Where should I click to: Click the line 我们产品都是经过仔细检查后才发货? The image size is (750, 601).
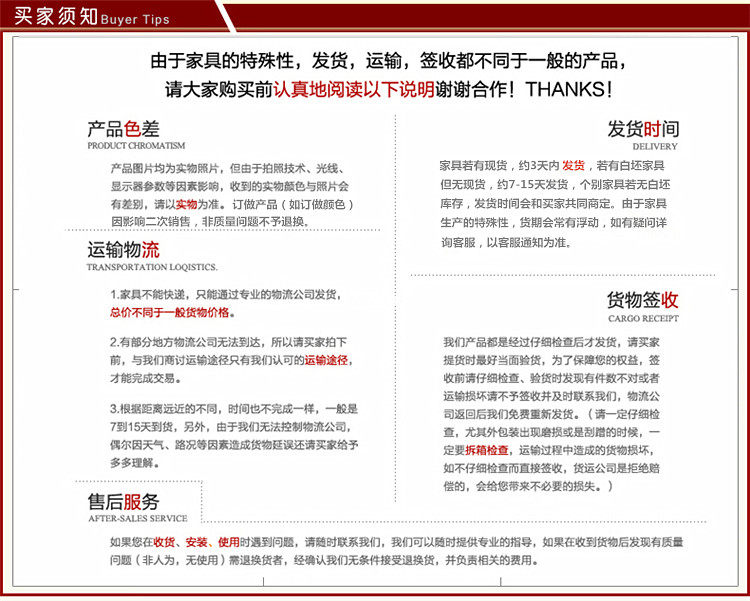551,343
